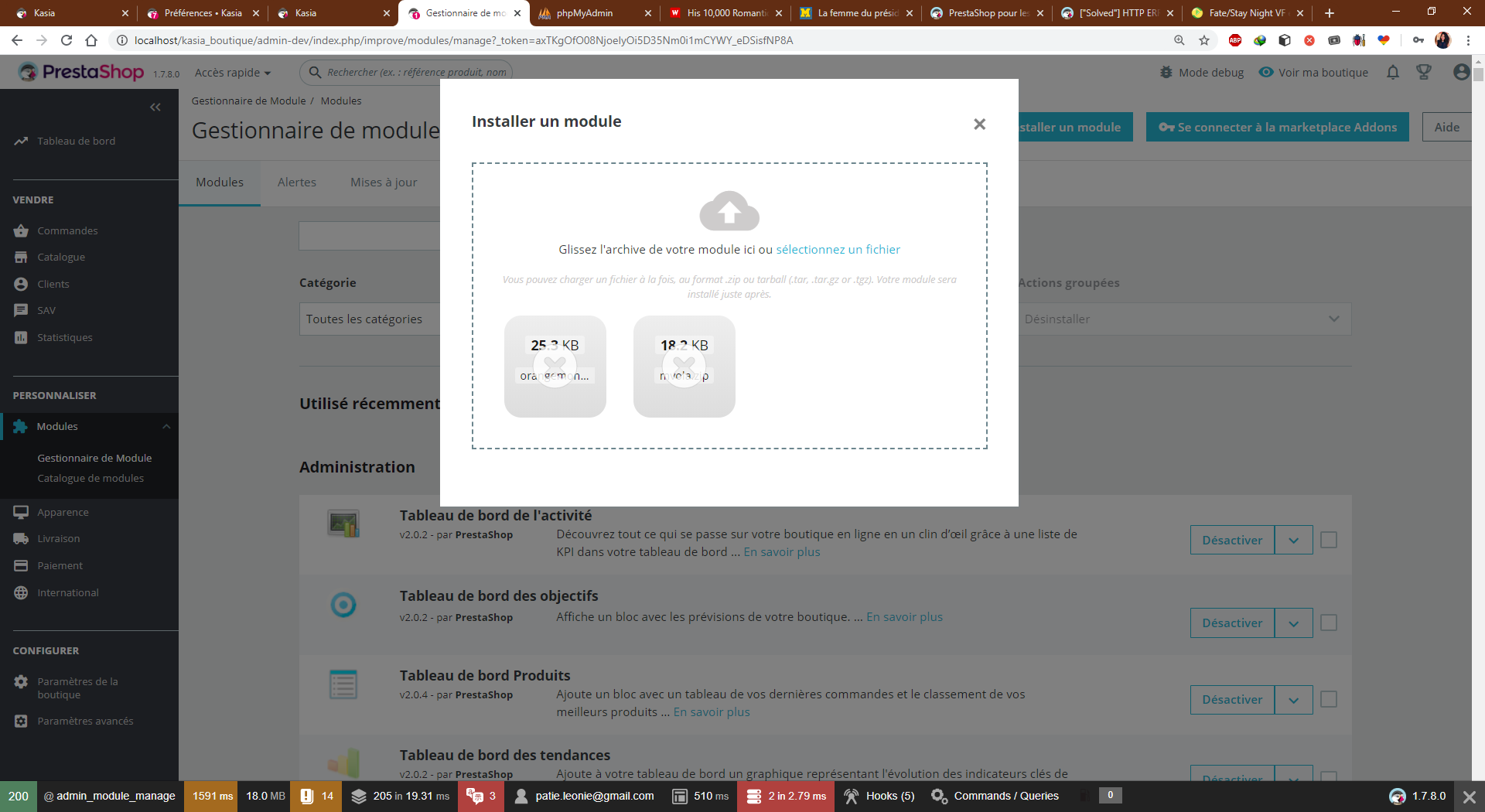This screenshot has width=1485, height=812.
Task: Open the Hooks (5) debug panel
Action: point(879,796)
